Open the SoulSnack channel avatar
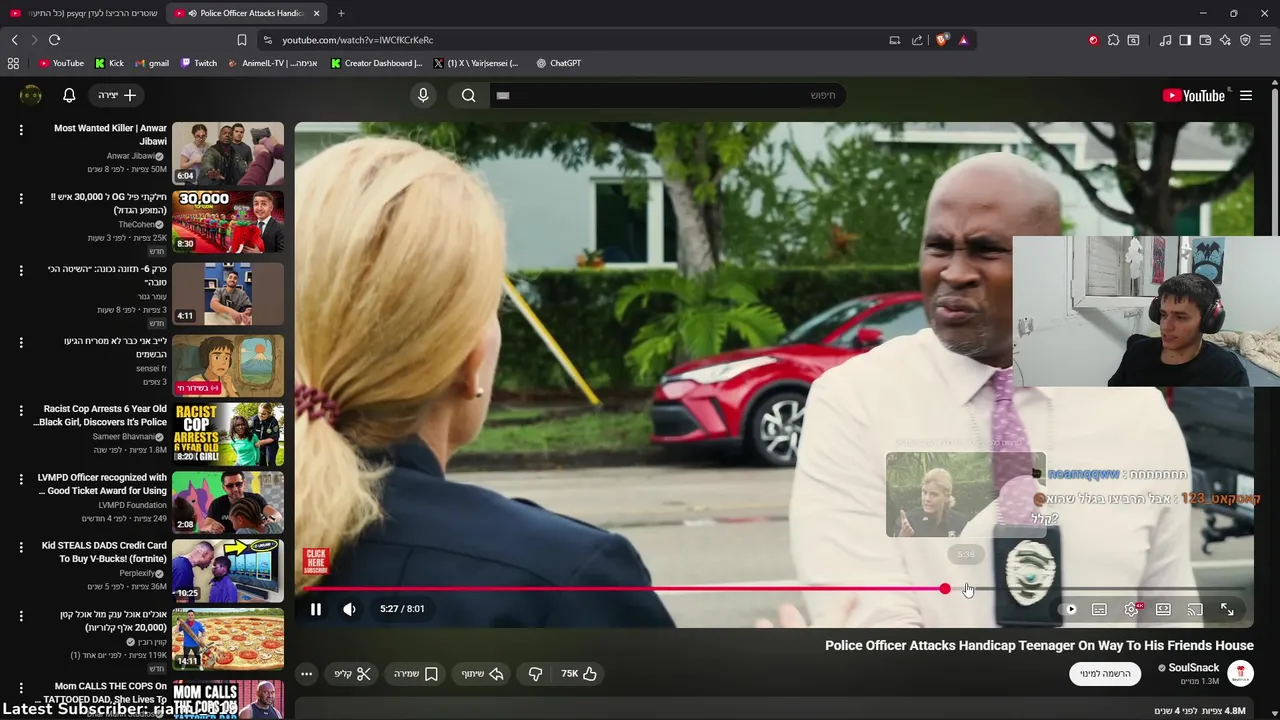Viewport: 1280px width, 720px height. coord(1240,674)
